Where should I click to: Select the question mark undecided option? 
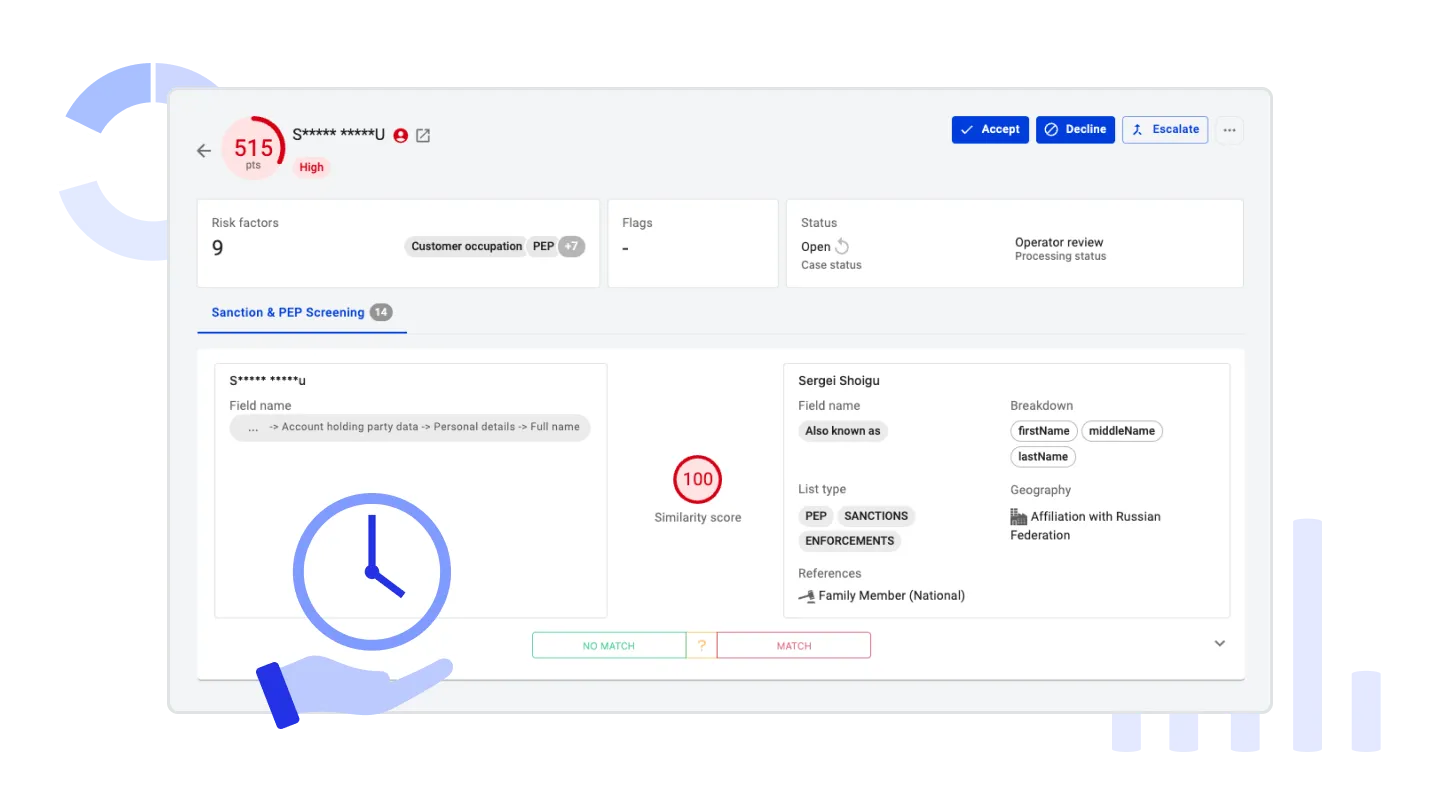click(x=702, y=646)
